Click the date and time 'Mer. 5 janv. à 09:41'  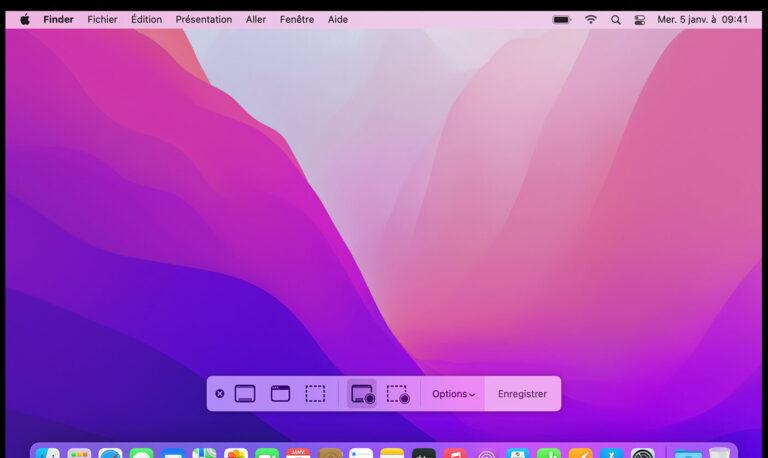pyautogui.click(x=702, y=20)
